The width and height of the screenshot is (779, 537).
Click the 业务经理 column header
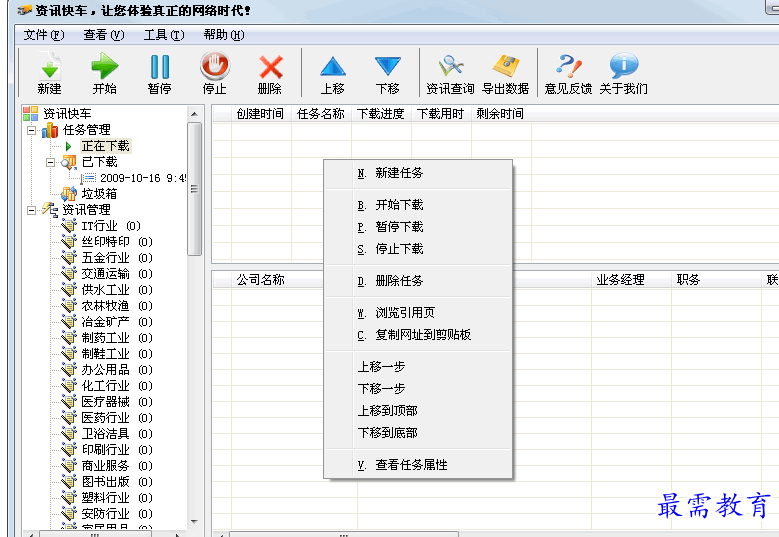click(x=631, y=280)
